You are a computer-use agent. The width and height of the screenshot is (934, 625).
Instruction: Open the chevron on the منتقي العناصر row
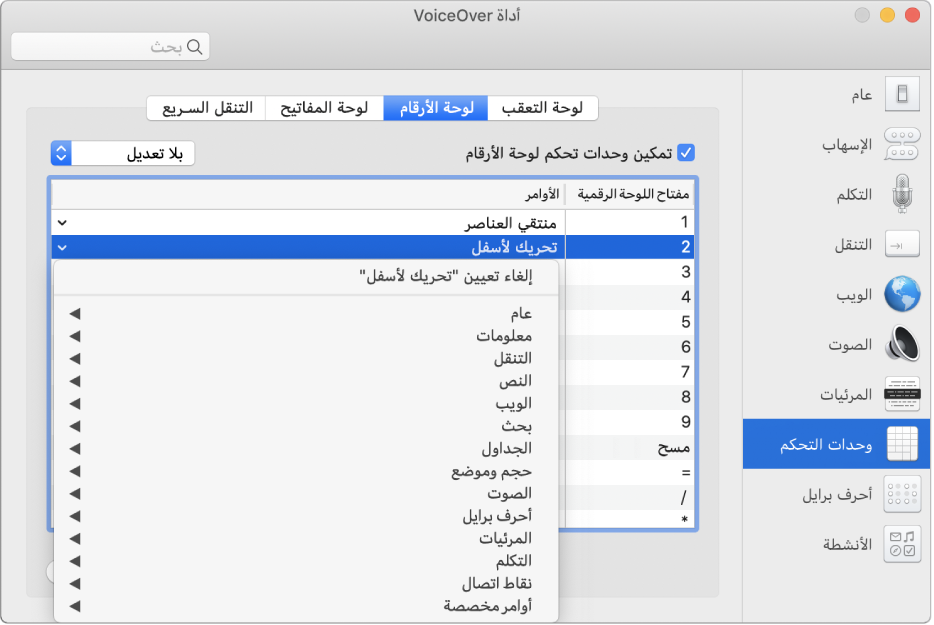point(62,222)
